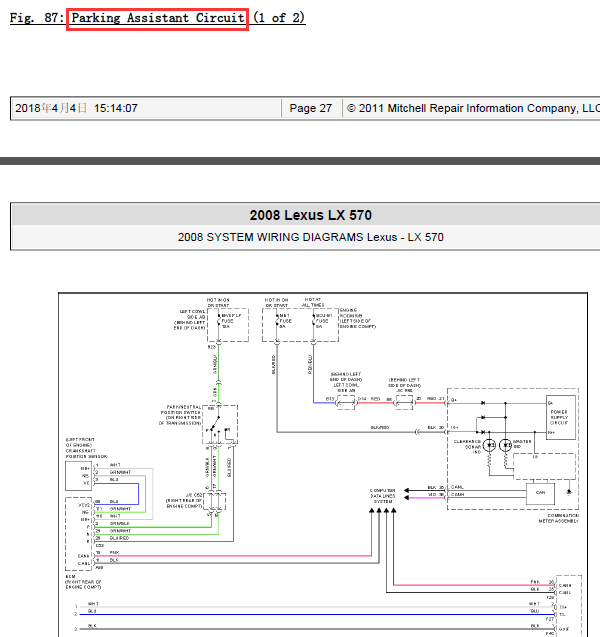
Task: Click the "Page 27" footer cell
Action: pyautogui.click(x=311, y=108)
